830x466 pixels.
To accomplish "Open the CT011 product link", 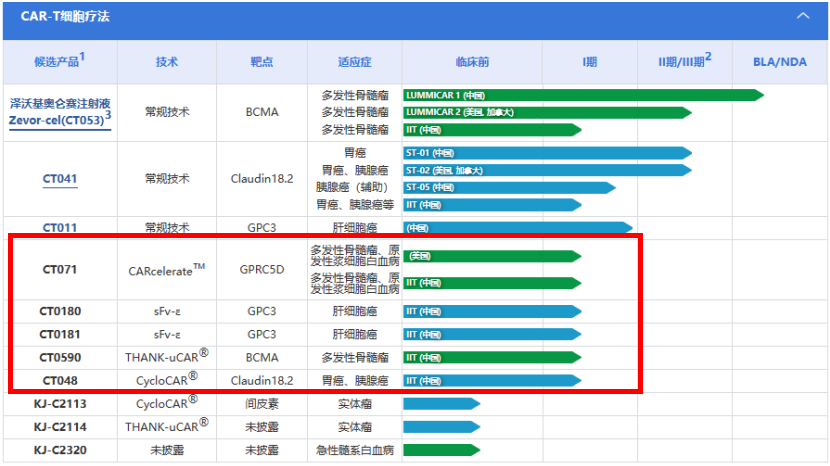I will (x=60, y=228).
